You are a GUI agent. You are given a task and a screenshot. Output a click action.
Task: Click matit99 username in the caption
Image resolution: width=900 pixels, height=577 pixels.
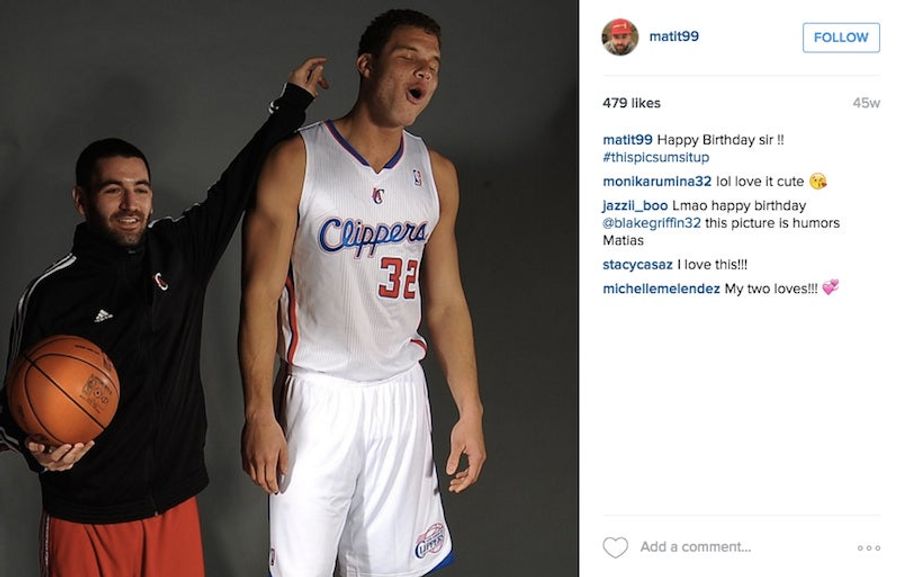[x=627, y=140]
